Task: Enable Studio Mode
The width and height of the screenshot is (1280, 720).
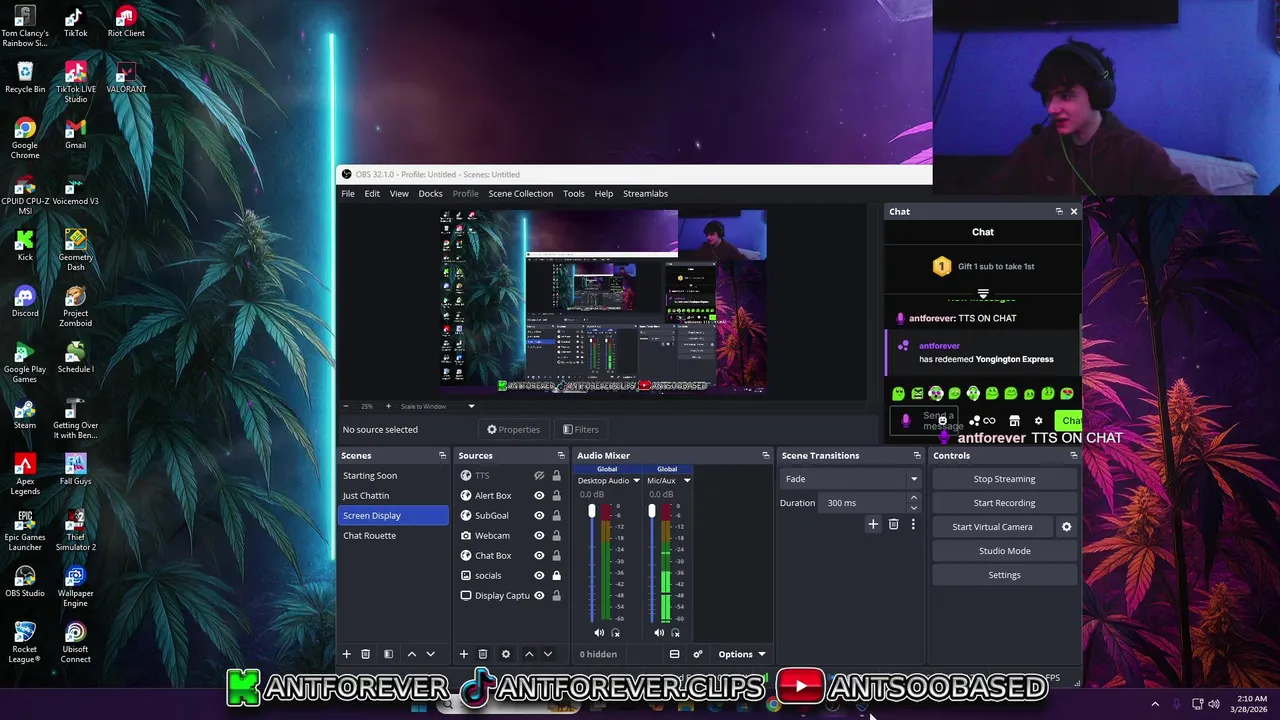Action: tap(1004, 551)
